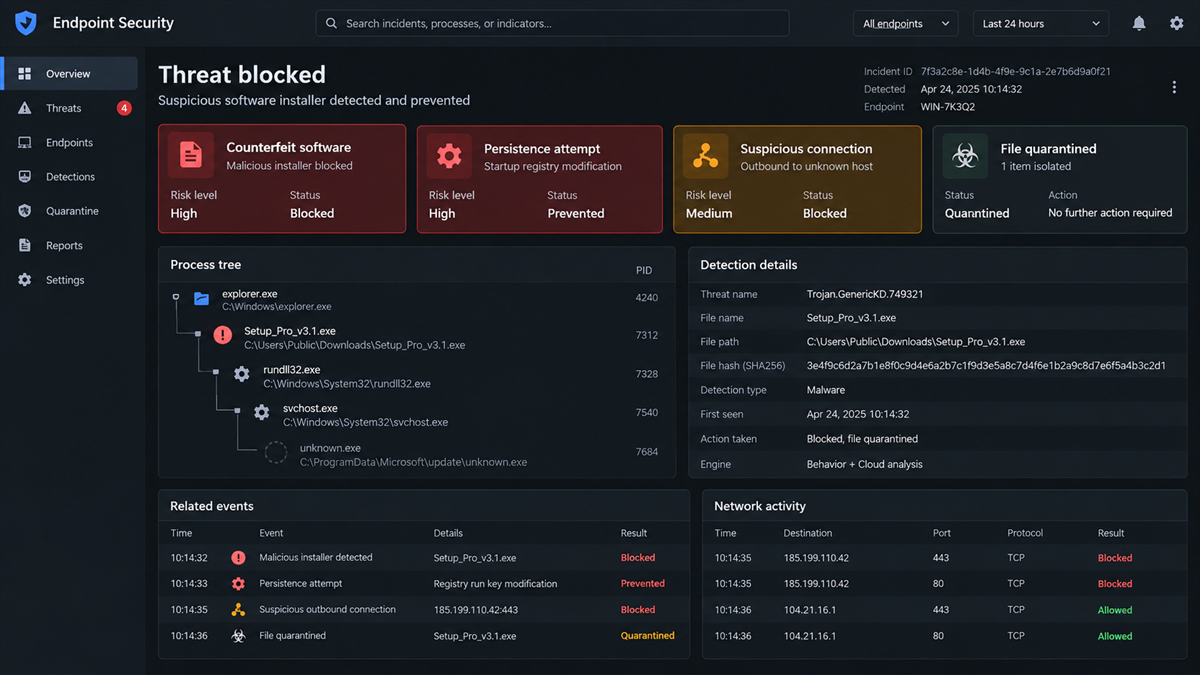Go to the Overview page
This screenshot has width=1200, height=675.
tap(70, 74)
